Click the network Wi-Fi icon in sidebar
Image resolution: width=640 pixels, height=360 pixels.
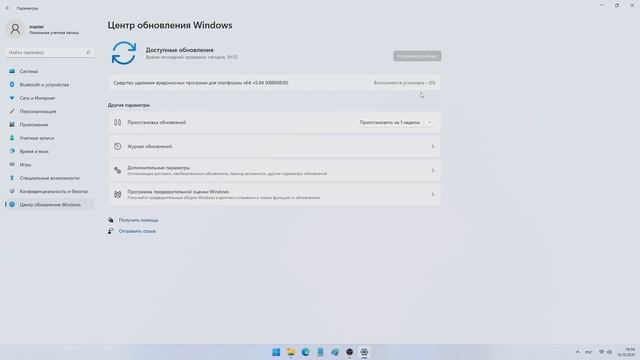(x=12, y=98)
